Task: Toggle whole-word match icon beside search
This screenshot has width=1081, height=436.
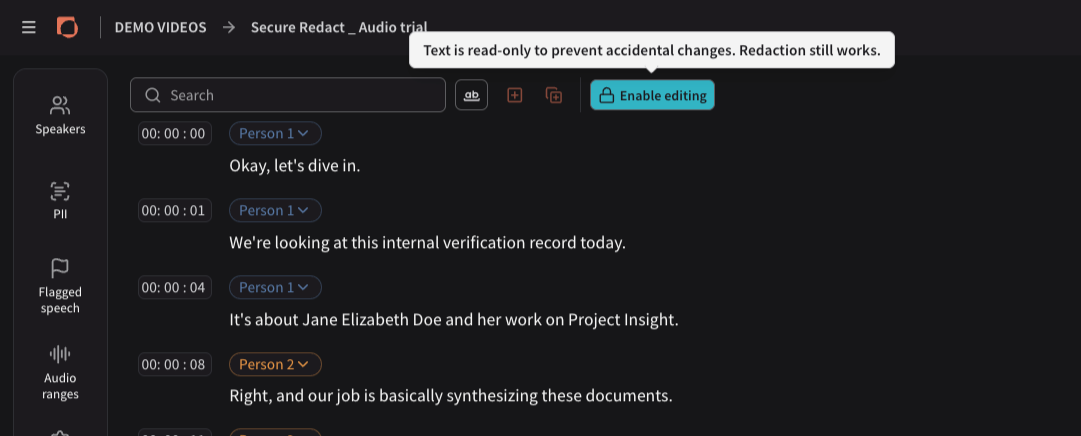Action: [x=472, y=95]
